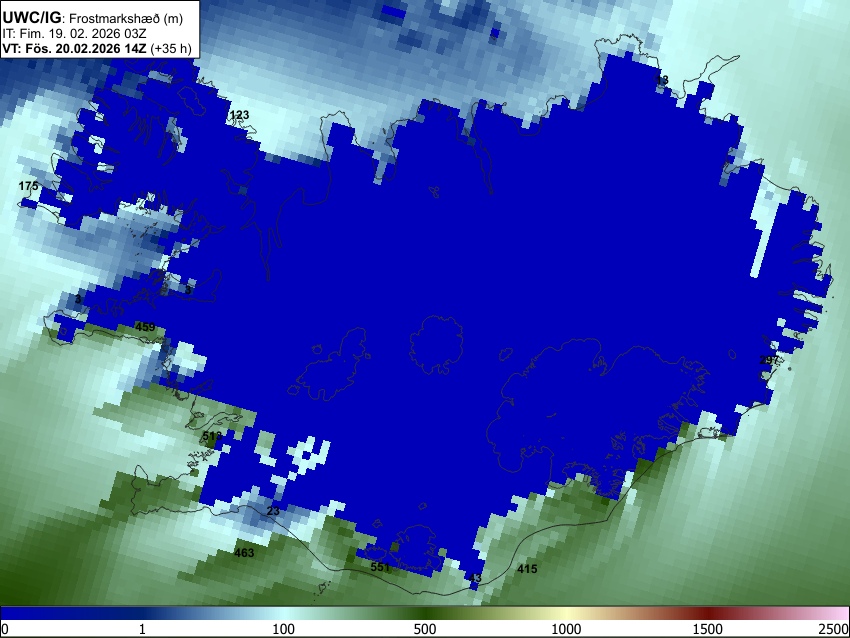Click the color scale label 0
The image size is (850, 638).
coord(5,629)
